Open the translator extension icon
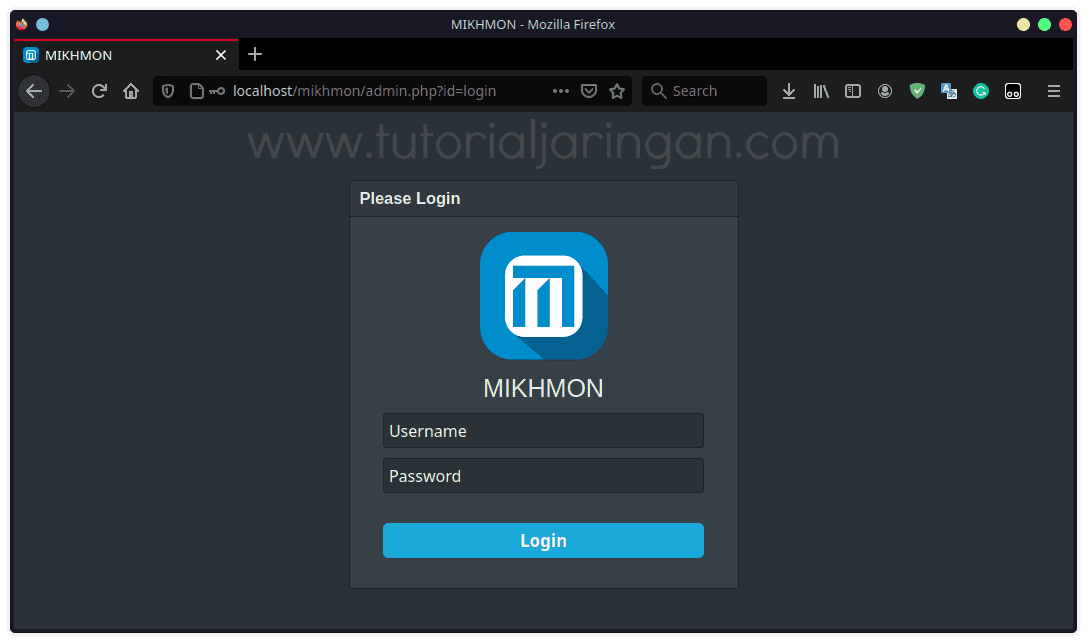The height and width of the screenshot is (643, 1087). coord(949,91)
